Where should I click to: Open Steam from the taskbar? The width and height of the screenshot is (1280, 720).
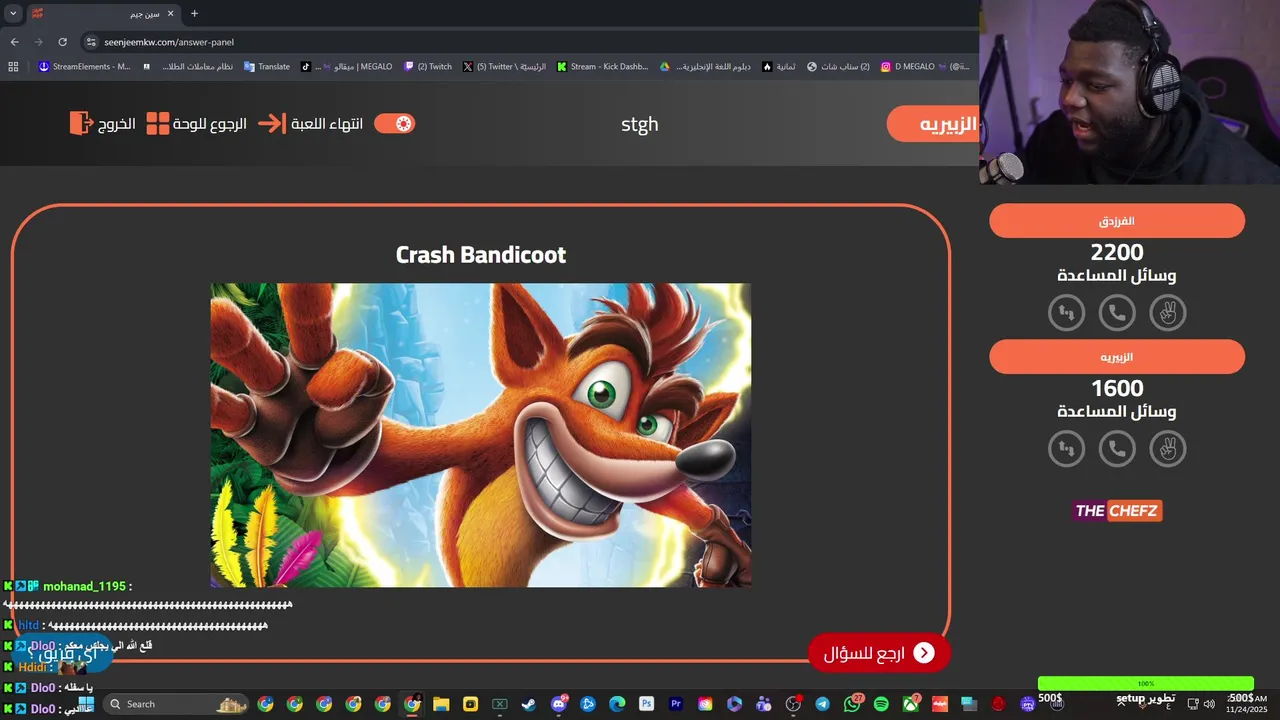(529, 704)
